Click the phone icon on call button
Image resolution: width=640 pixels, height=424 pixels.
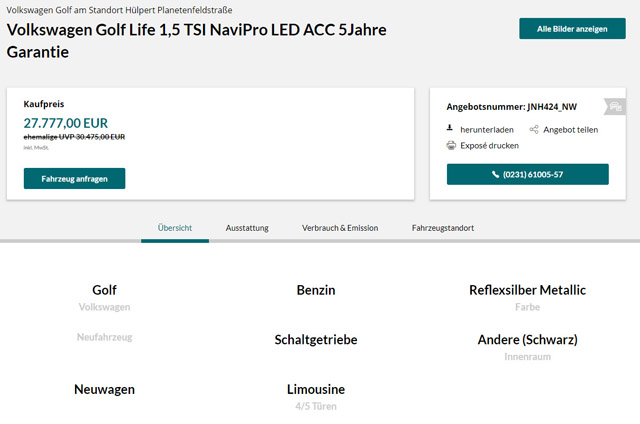click(x=495, y=175)
